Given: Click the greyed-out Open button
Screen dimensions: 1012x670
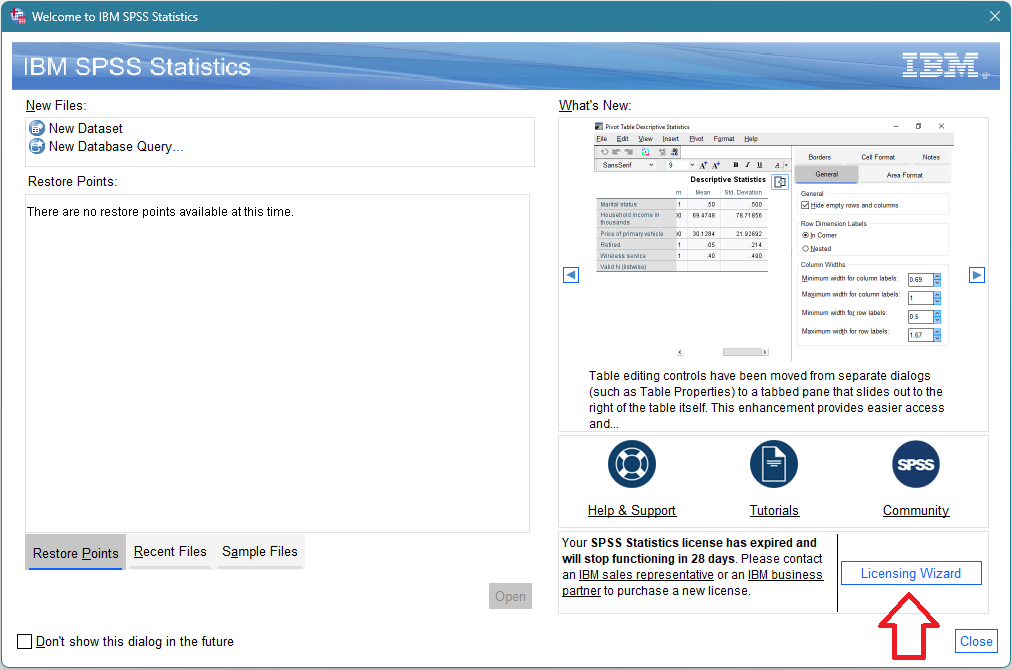Looking at the screenshot, I should (x=510, y=596).
